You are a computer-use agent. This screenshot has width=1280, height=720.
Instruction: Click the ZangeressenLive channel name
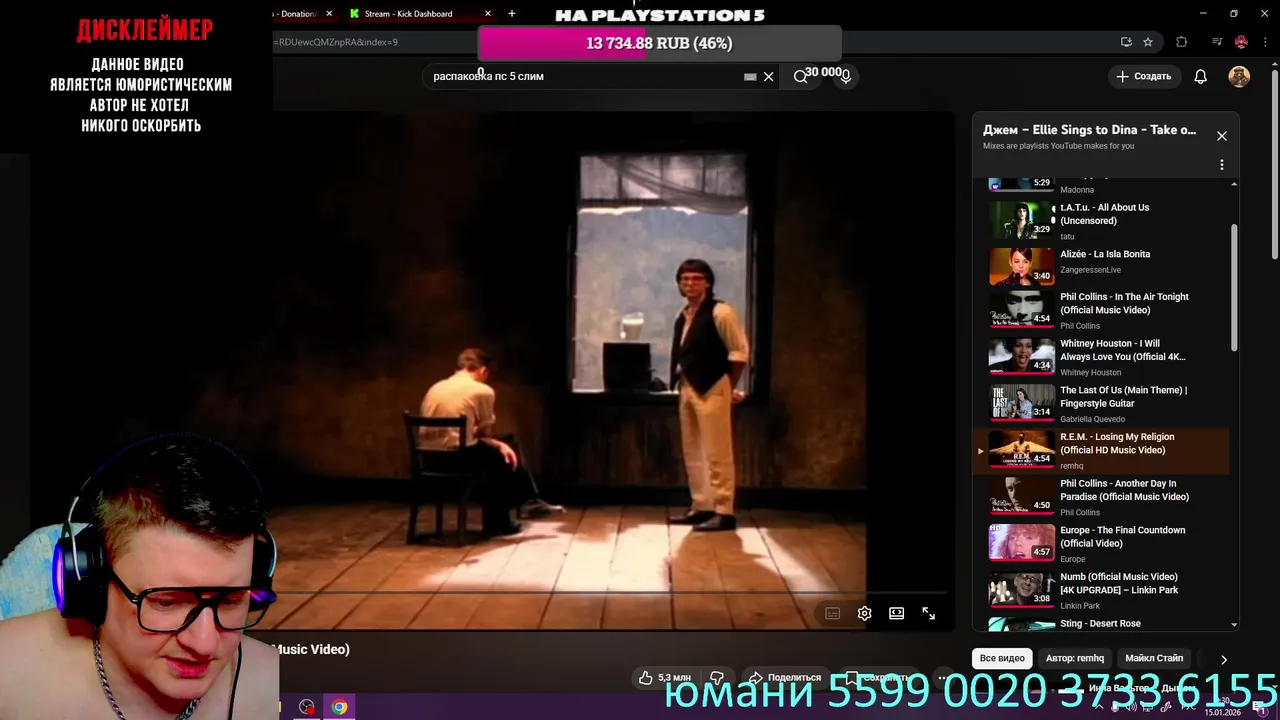pos(1090,270)
